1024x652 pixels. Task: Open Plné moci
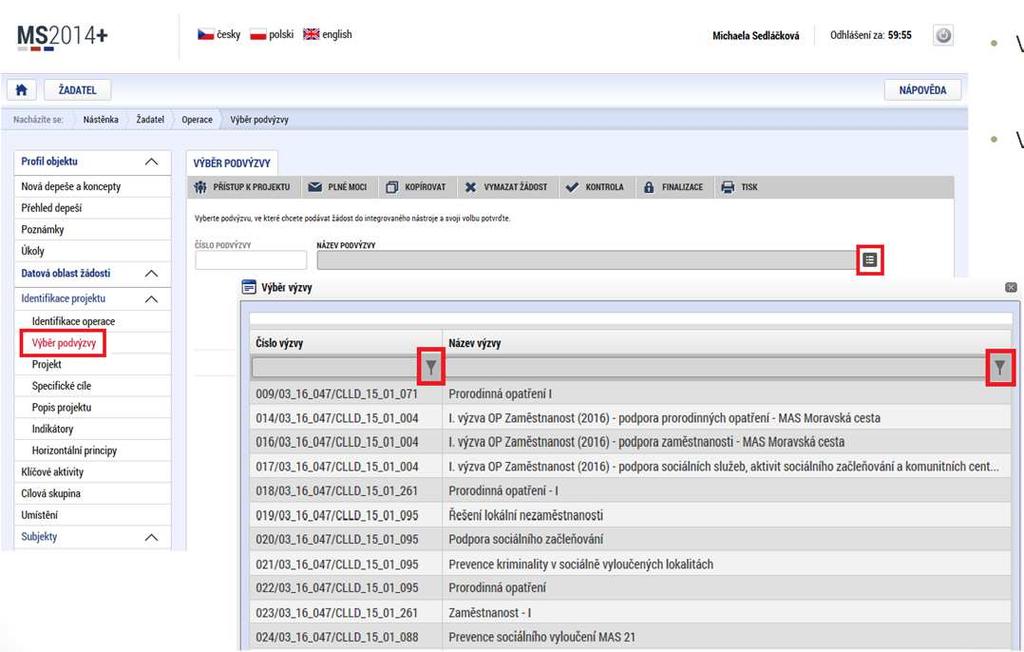point(338,187)
